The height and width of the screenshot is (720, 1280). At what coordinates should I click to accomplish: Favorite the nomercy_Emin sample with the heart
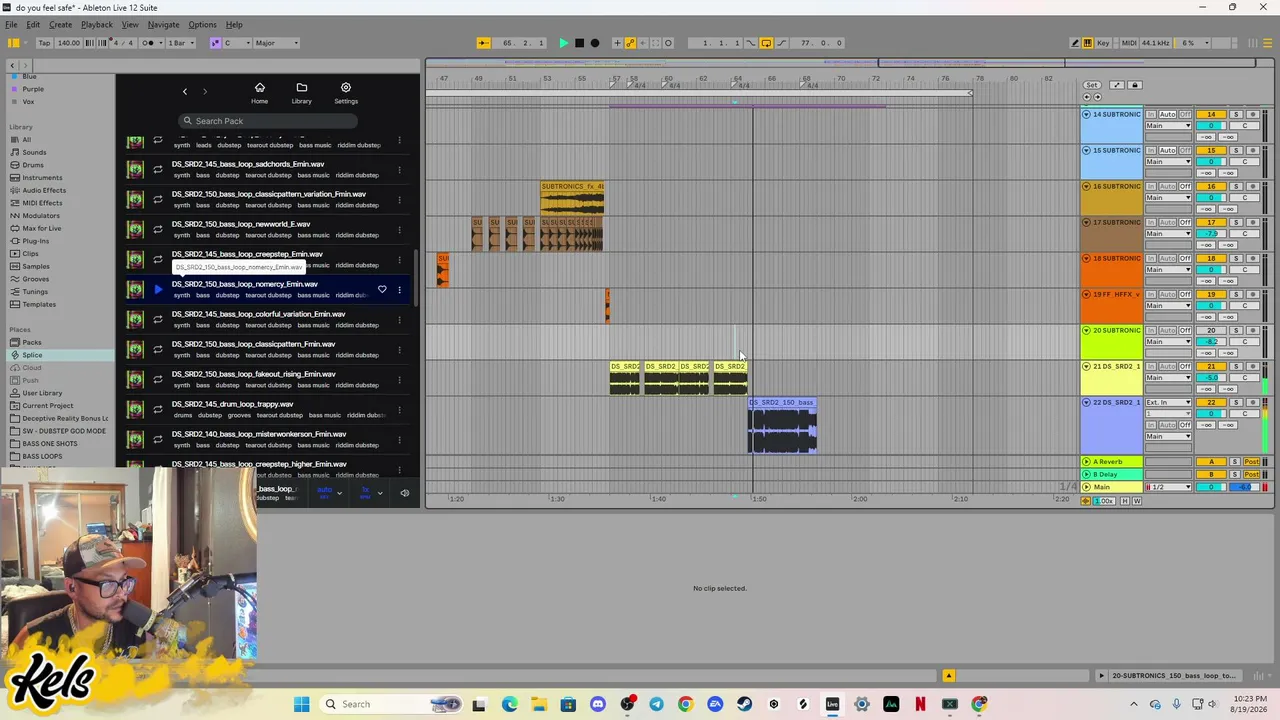[x=382, y=290]
